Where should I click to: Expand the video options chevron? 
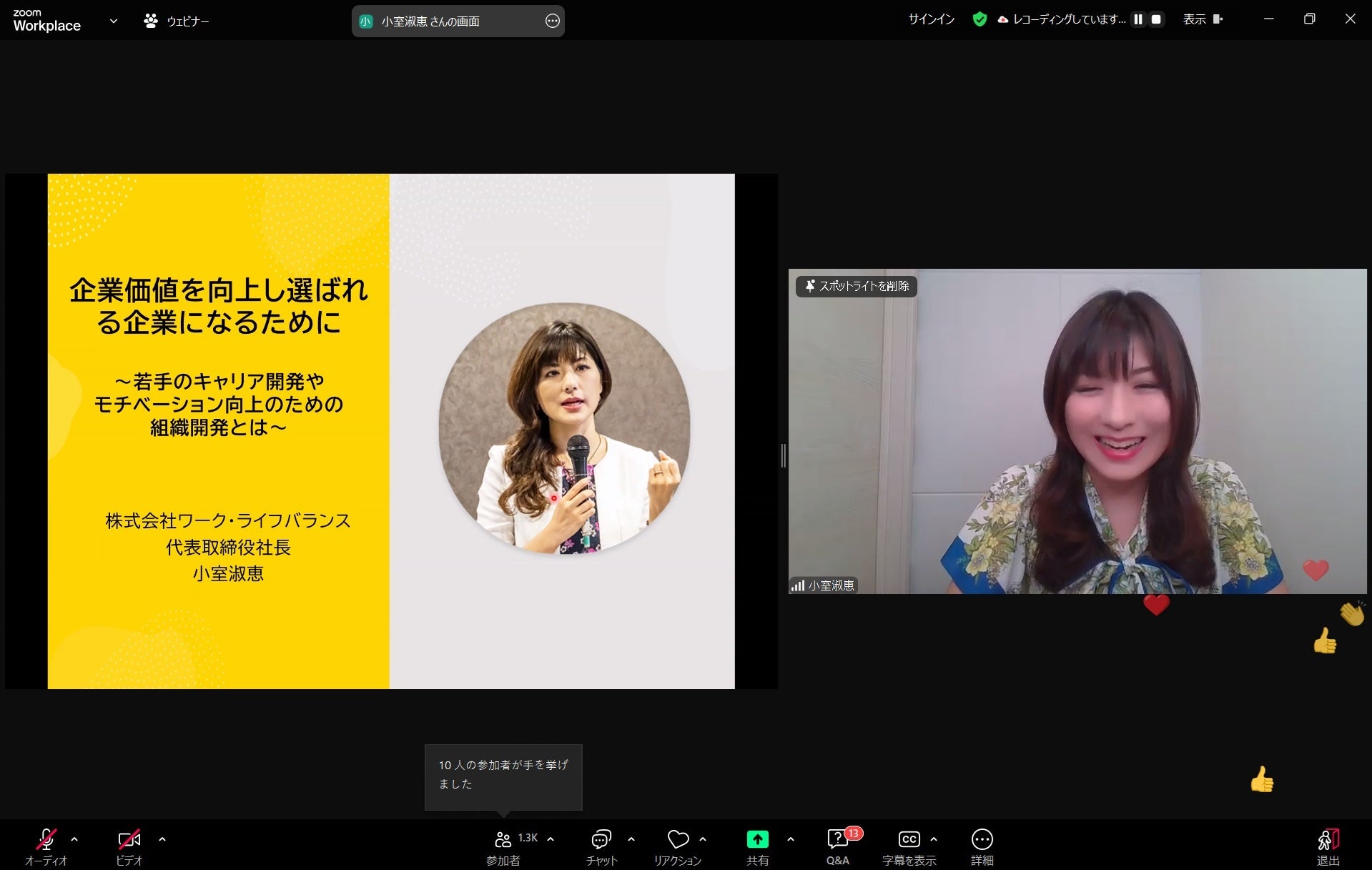coord(162,839)
